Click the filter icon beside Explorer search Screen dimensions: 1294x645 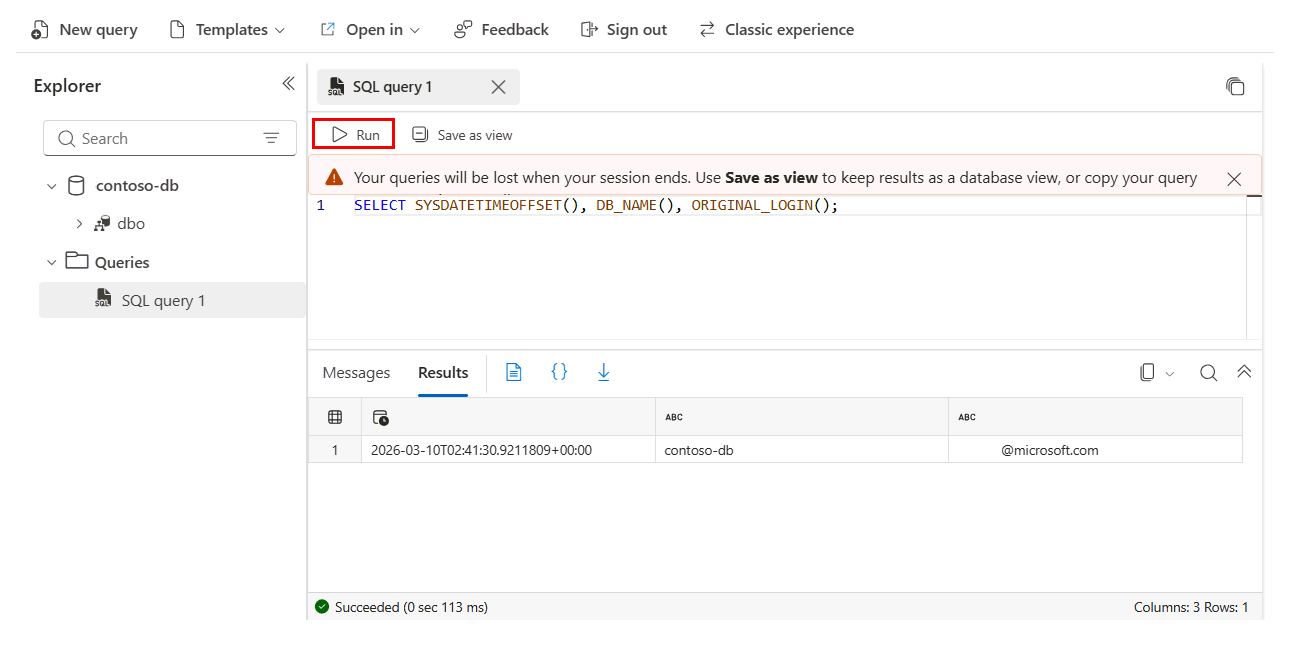tap(271, 137)
